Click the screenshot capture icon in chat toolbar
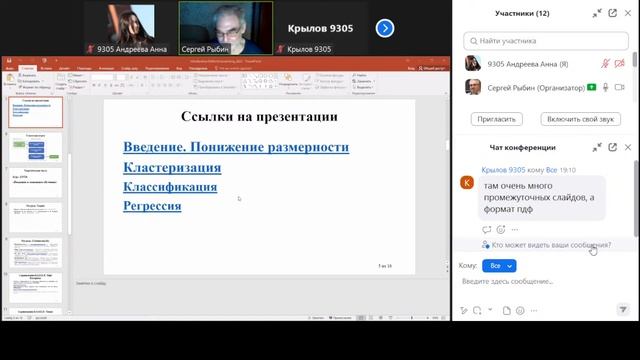 tap(477, 311)
